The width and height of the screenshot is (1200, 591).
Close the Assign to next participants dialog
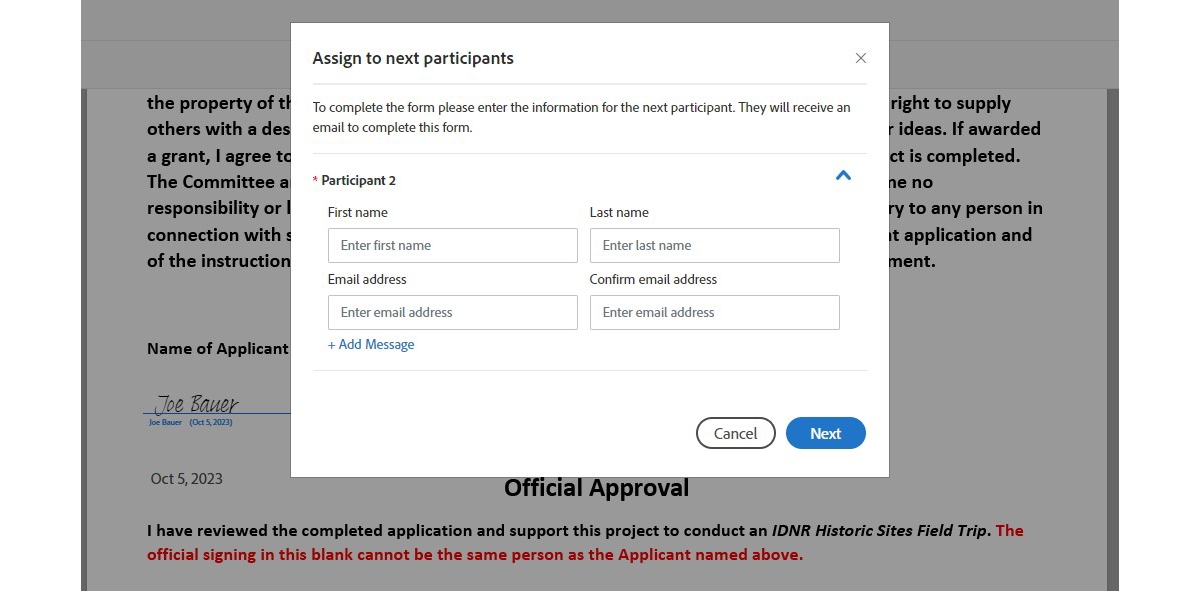coord(860,58)
